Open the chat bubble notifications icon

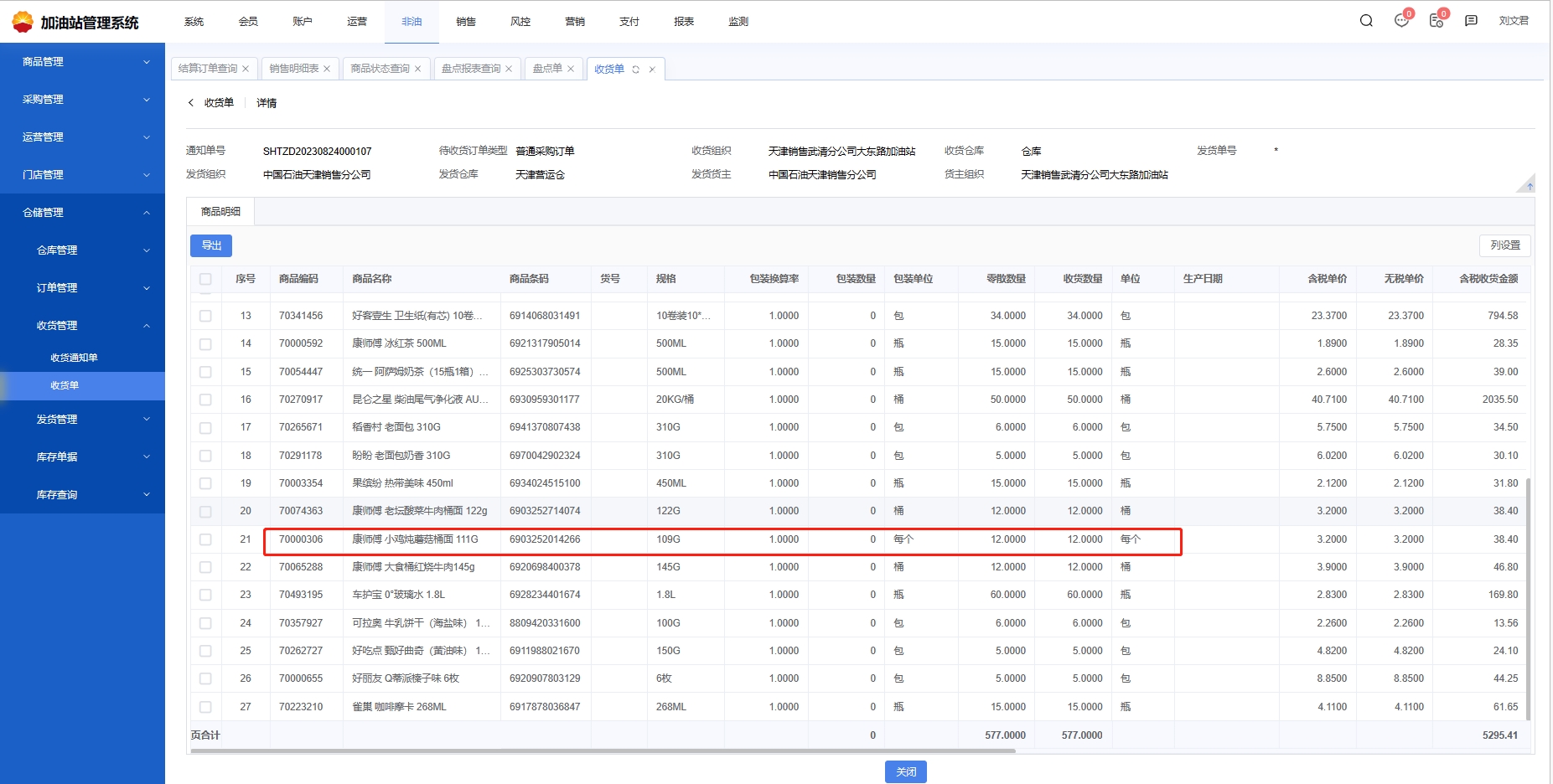tap(1401, 21)
